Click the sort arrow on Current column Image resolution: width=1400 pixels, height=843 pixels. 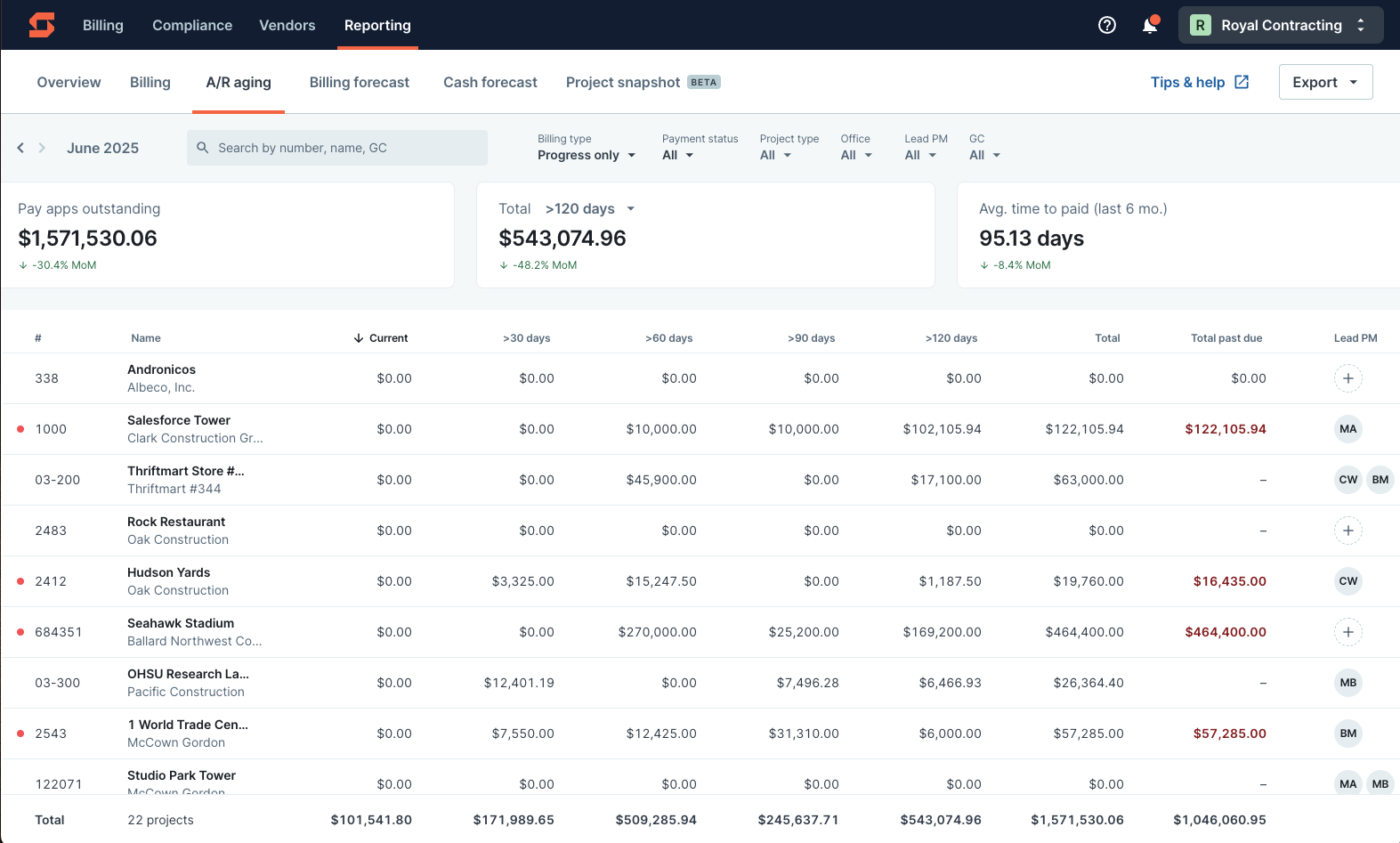(x=359, y=338)
